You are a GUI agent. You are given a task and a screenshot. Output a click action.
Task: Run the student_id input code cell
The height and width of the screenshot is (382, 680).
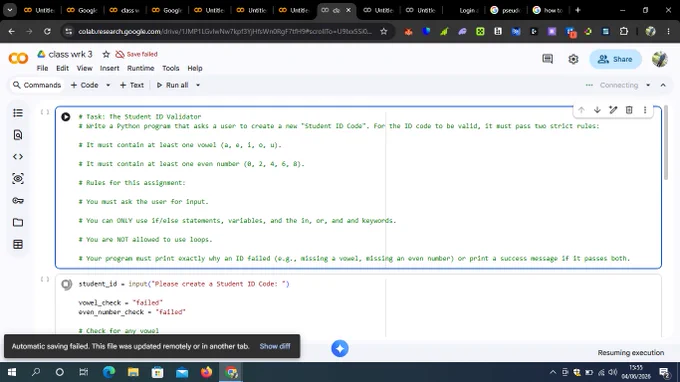(66, 284)
